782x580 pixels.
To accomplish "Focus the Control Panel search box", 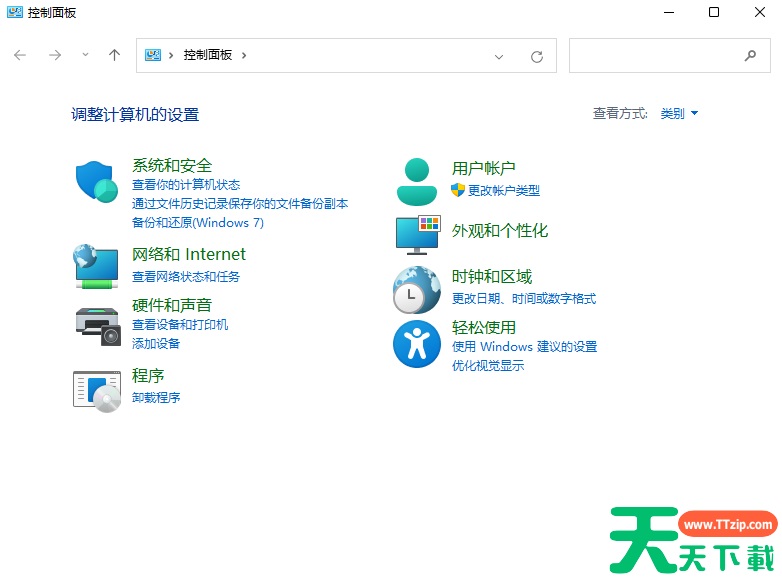I will 655,56.
